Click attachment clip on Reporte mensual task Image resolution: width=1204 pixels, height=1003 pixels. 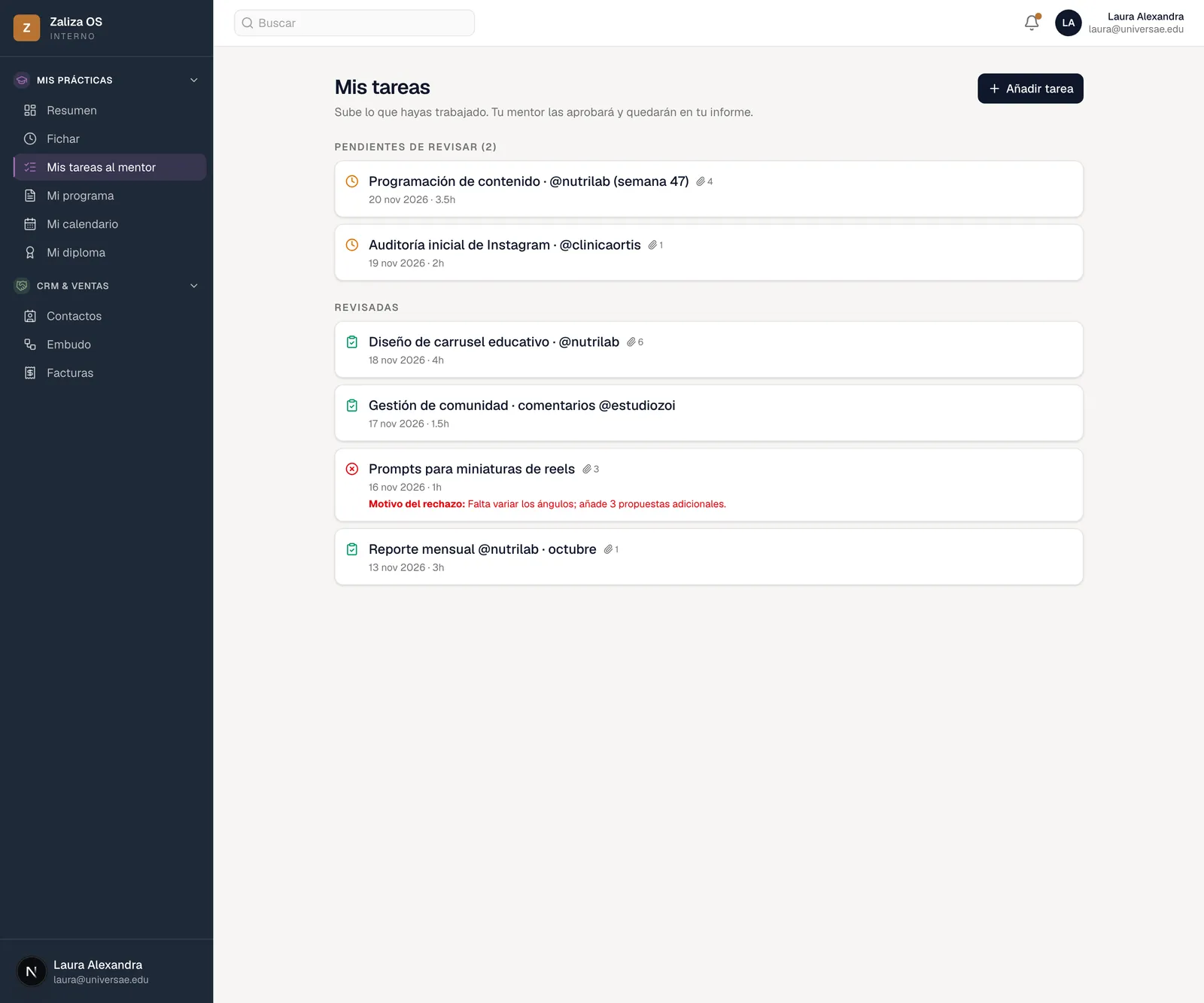tap(608, 549)
